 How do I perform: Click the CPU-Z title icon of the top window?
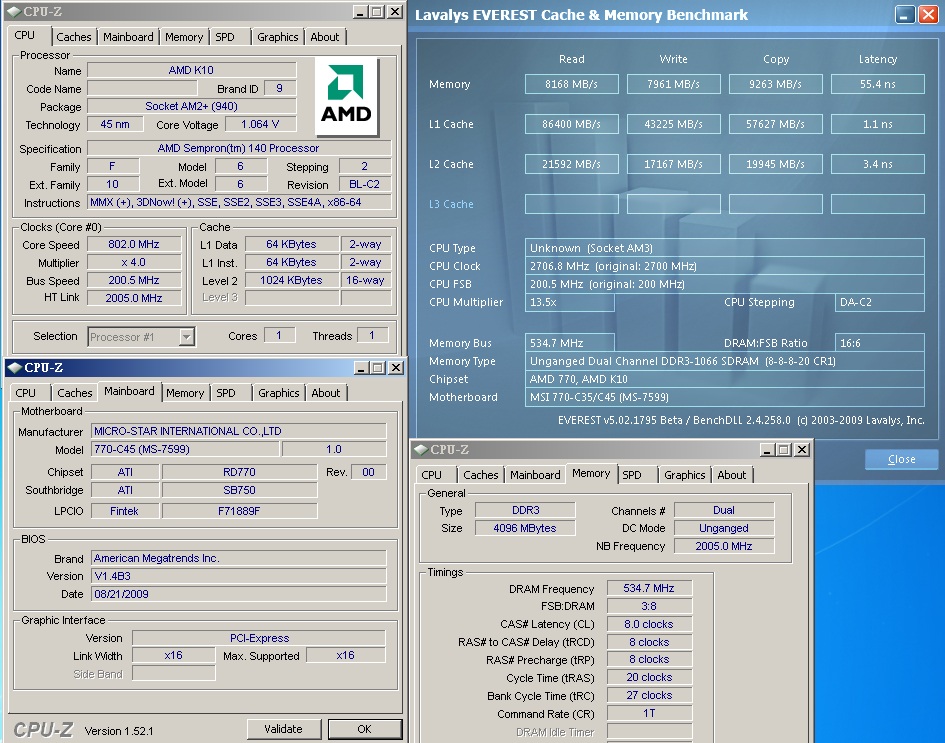point(14,11)
